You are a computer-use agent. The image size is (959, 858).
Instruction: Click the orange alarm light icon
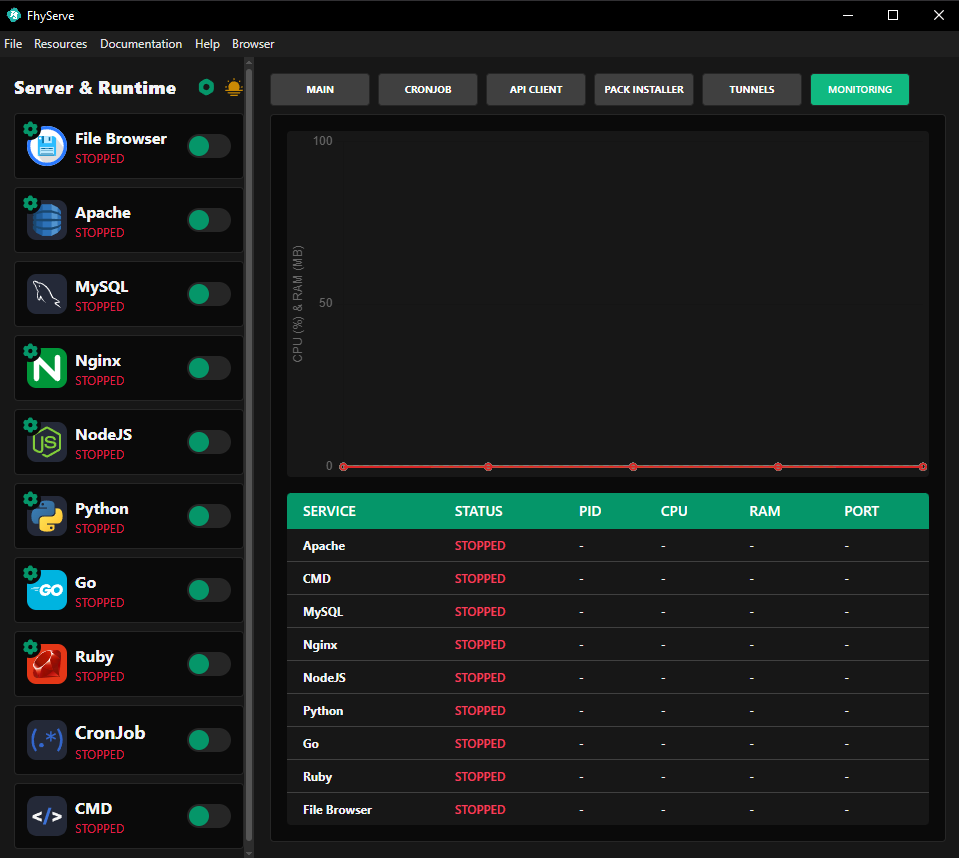point(234,87)
